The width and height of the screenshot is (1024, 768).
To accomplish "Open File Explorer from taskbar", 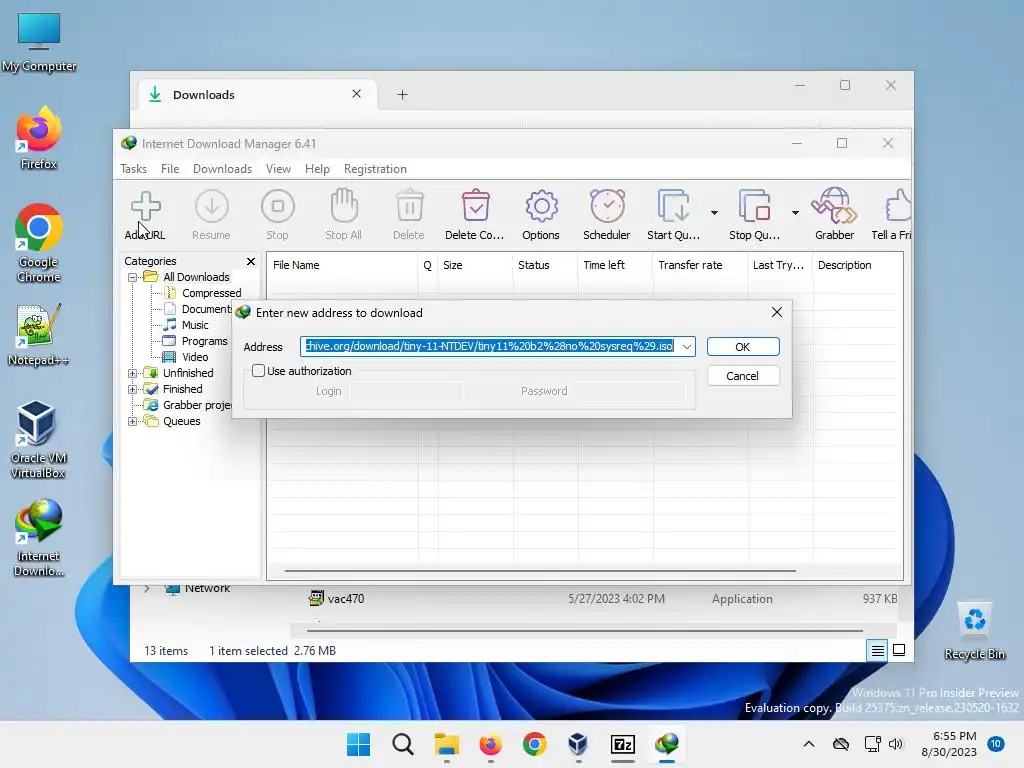I will [x=447, y=744].
